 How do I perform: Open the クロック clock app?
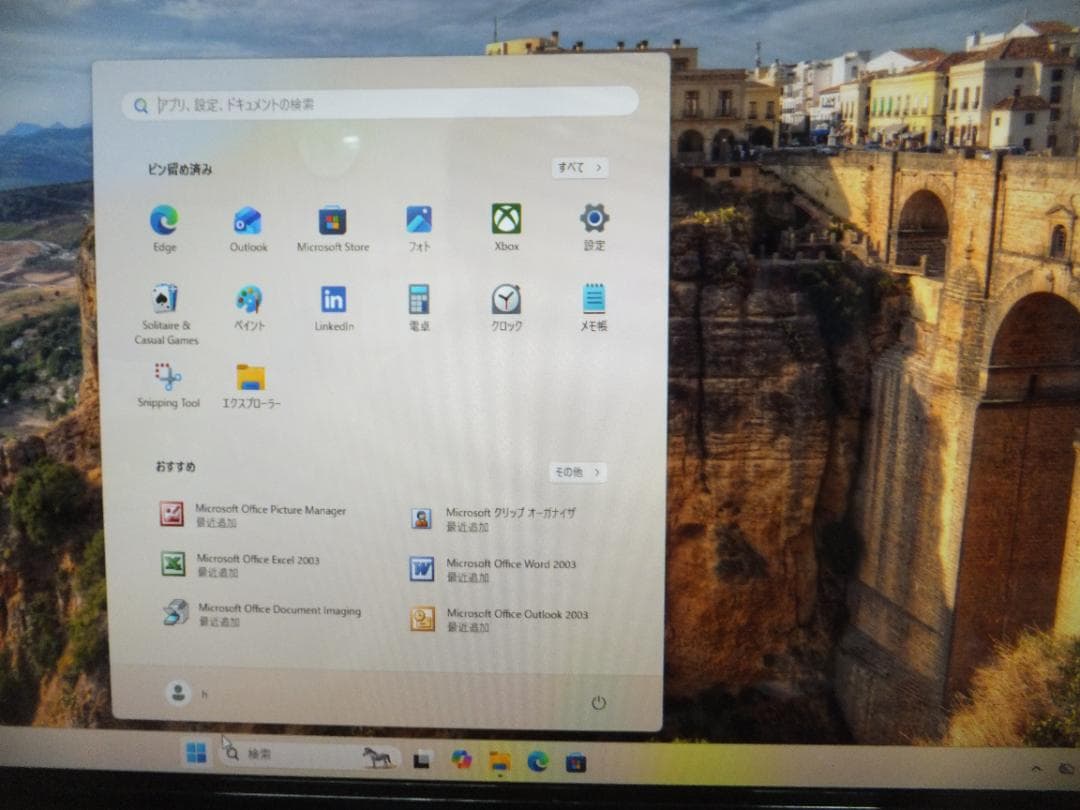coord(505,302)
